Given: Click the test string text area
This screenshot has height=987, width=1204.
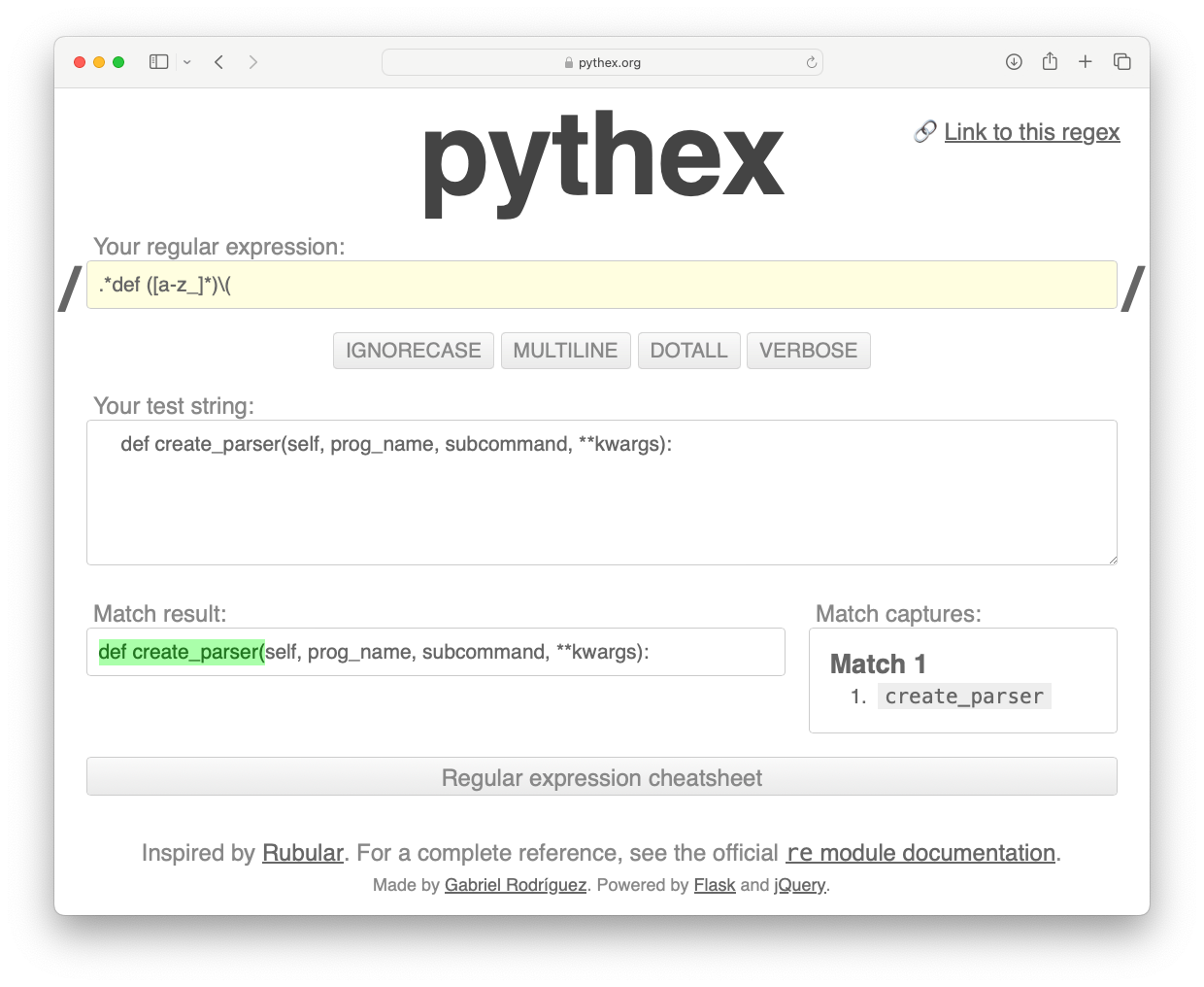Looking at the screenshot, I should tap(602, 493).
